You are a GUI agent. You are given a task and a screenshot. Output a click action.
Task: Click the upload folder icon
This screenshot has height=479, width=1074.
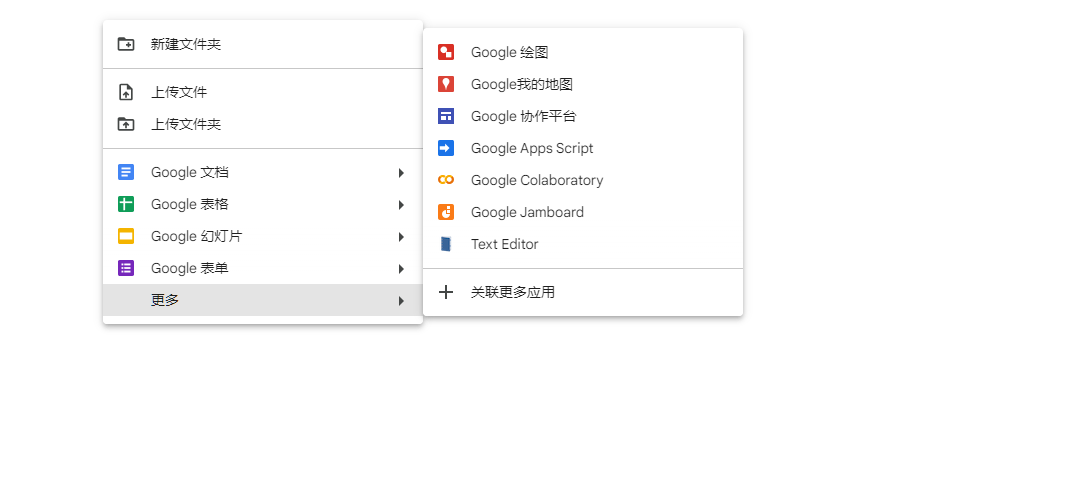coord(126,124)
